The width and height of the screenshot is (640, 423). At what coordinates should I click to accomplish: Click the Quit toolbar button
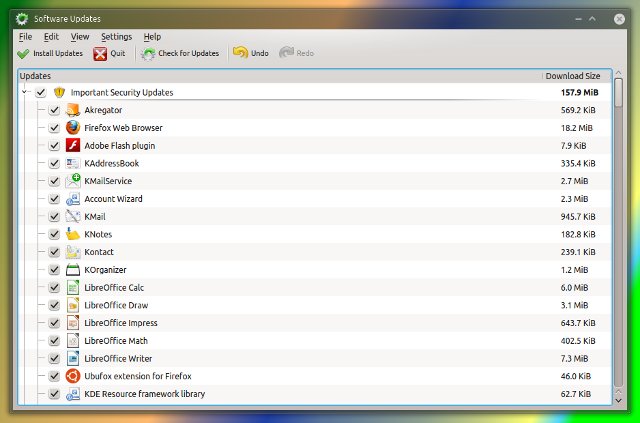(x=109, y=53)
